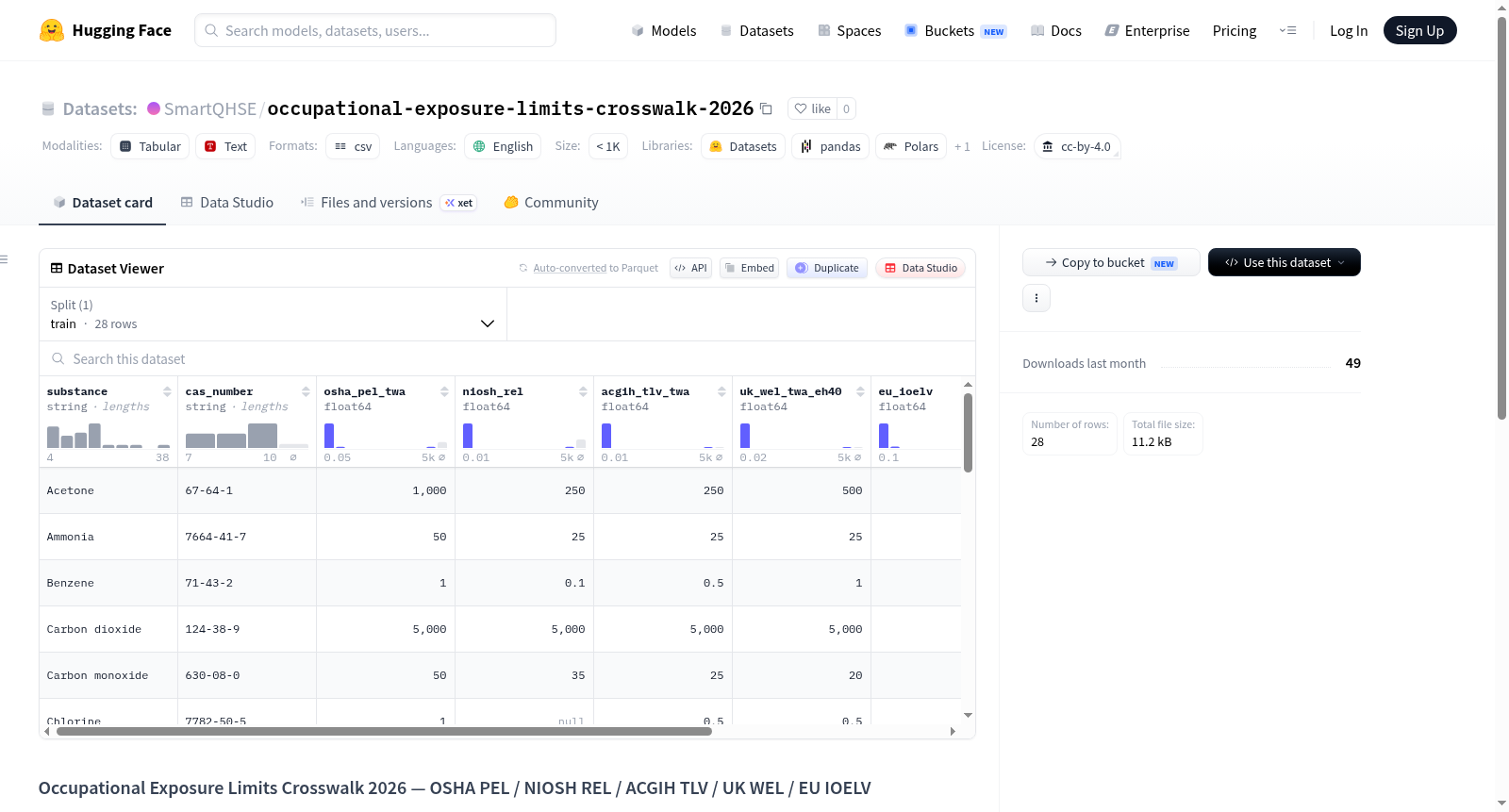Select the English language tag
The height and width of the screenshot is (812, 1509).
[x=503, y=146]
